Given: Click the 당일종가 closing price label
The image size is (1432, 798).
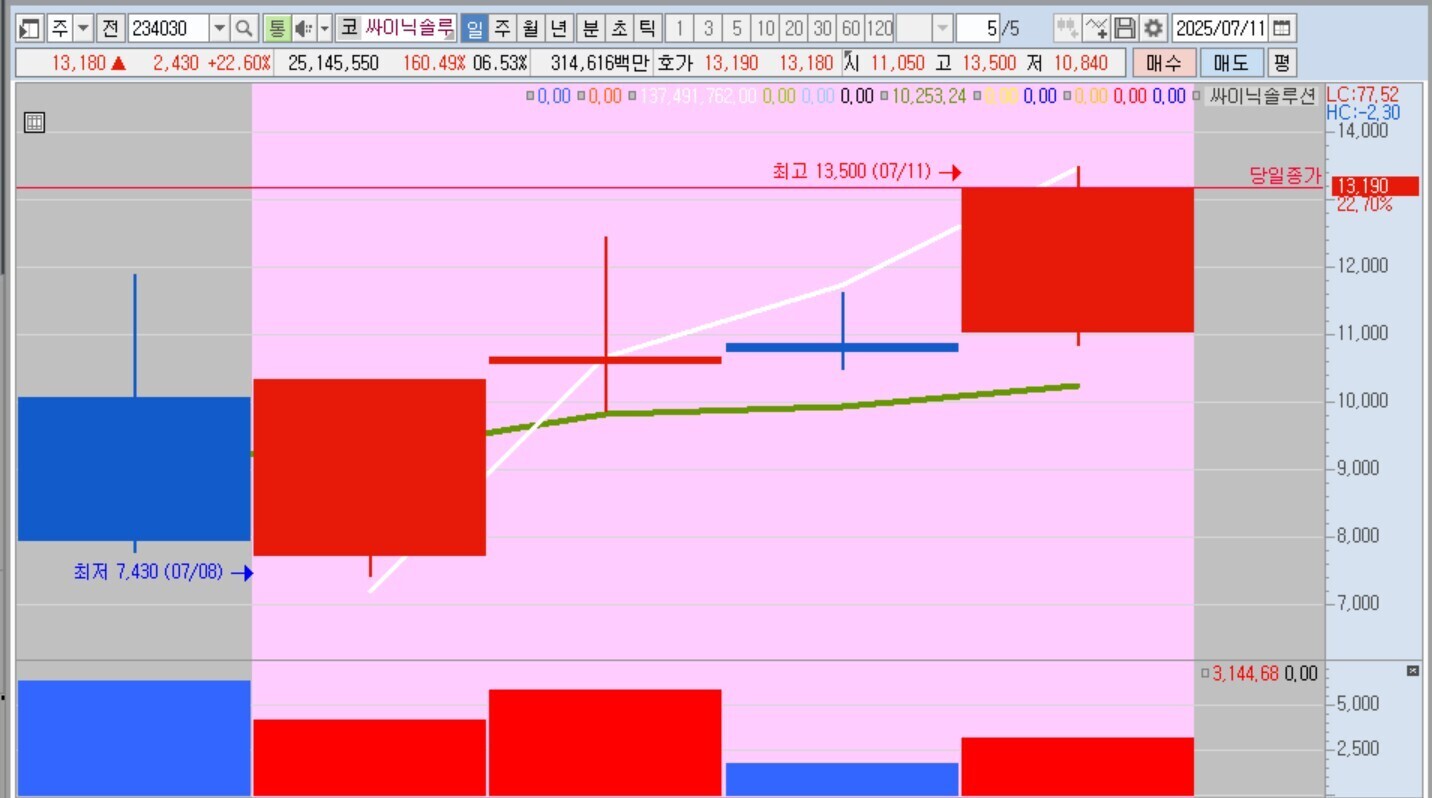Looking at the screenshot, I should click(1285, 176).
